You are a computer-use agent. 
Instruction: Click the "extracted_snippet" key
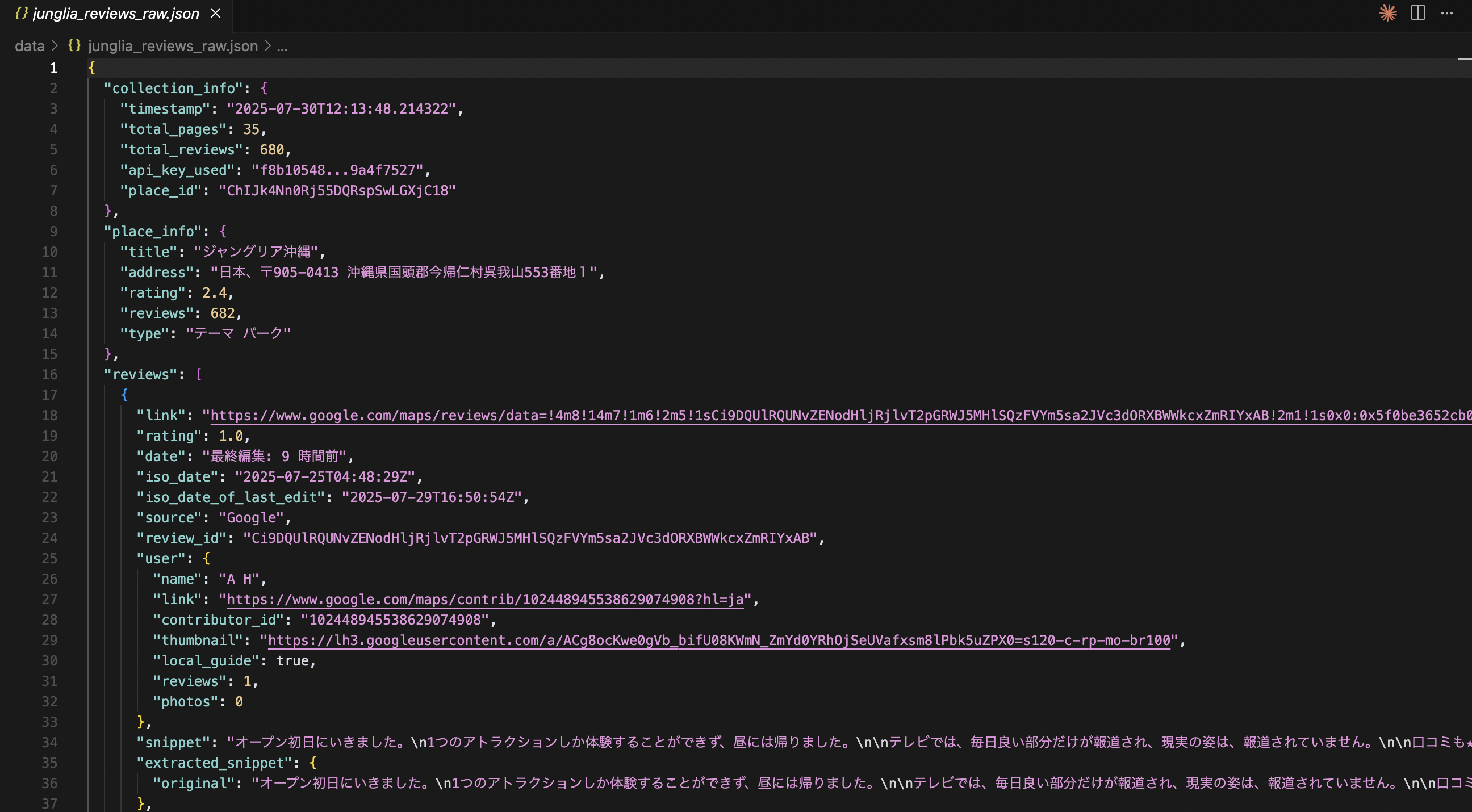coord(214,763)
